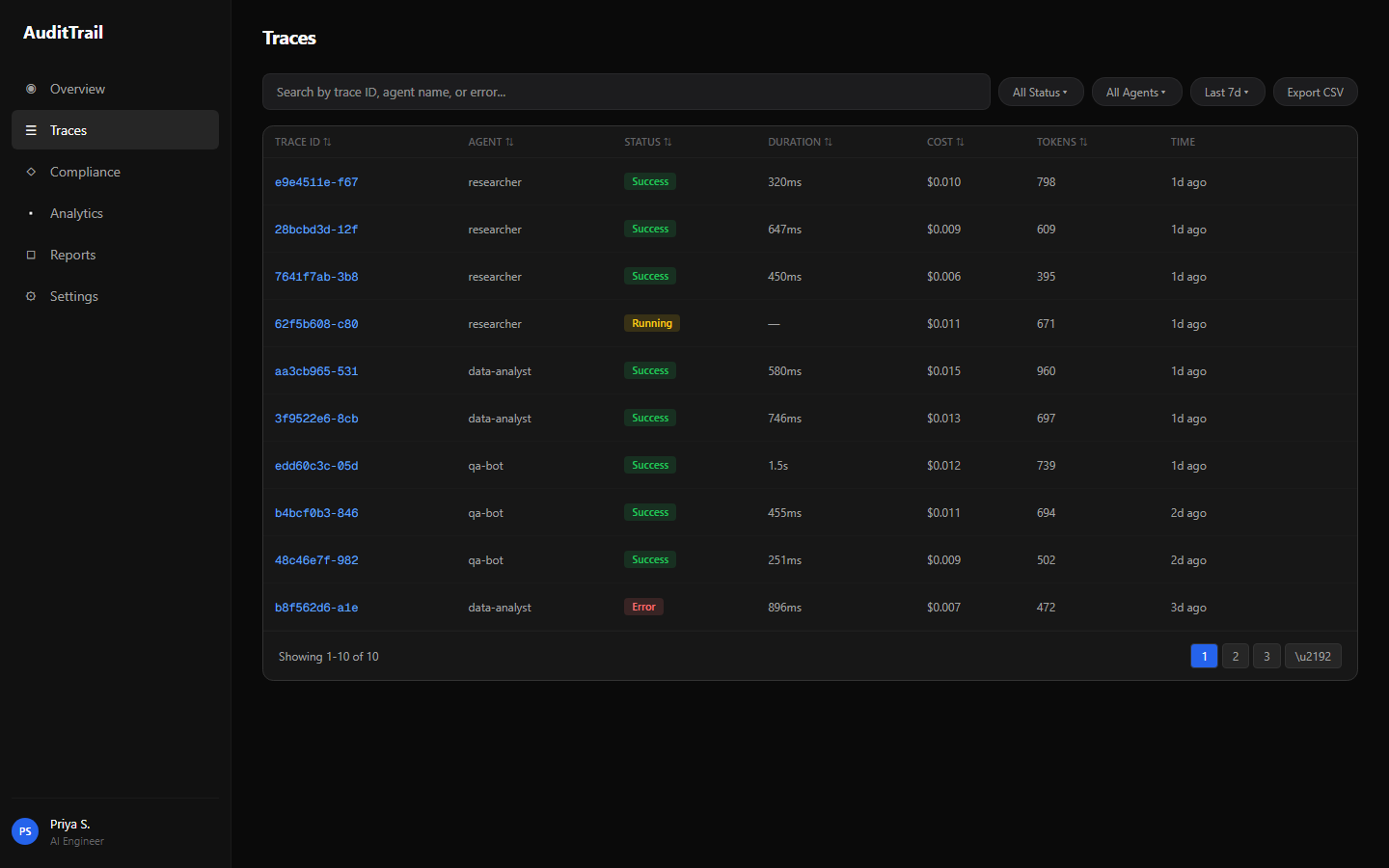The image size is (1389, 868).
Task: Open the errored trace b8f562d6-a1e
Action: pos(316,608)
